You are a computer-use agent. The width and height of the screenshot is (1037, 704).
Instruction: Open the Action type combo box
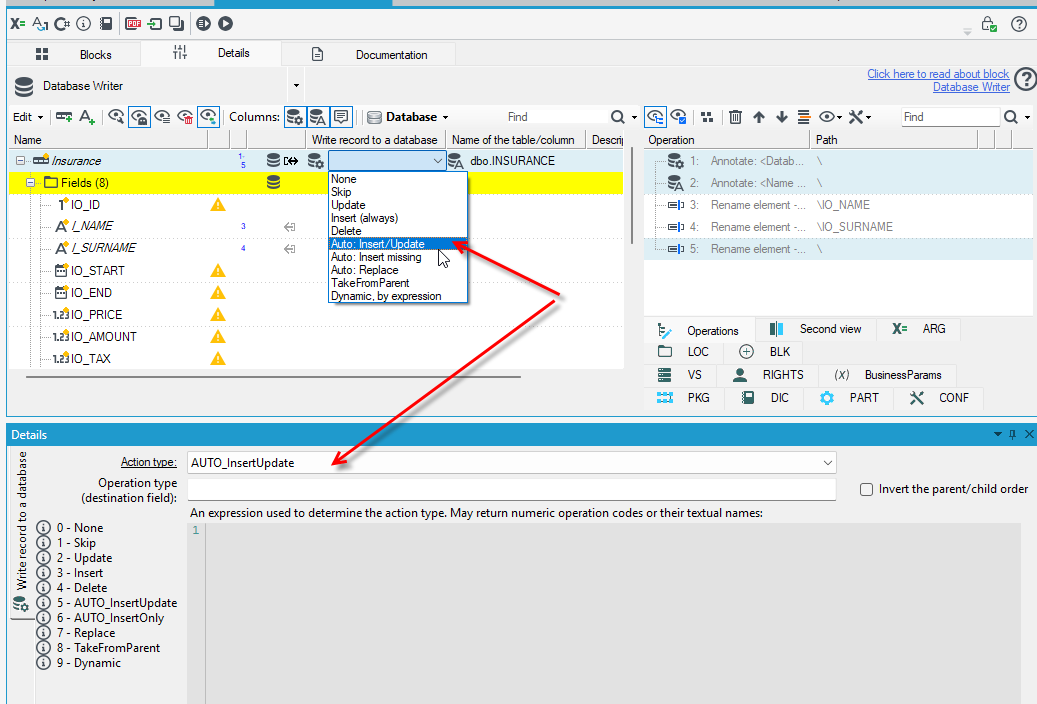pos(512,462)
